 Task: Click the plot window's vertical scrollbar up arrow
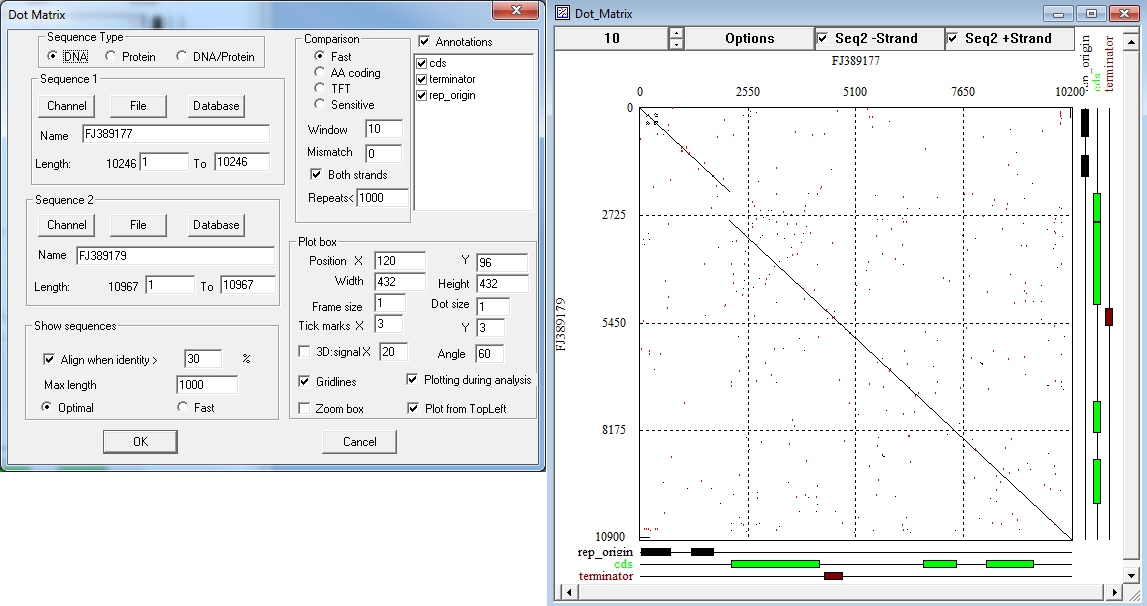[x=1131, y=42]
